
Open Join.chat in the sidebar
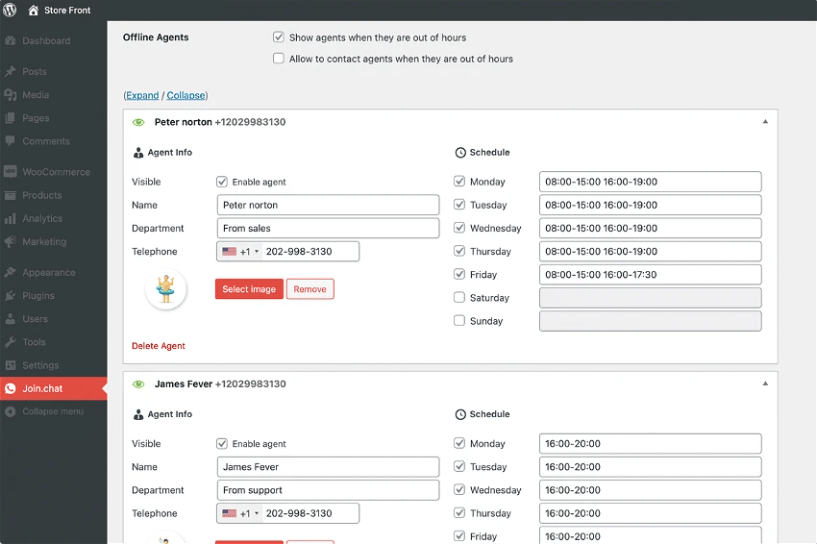[43, 388]
